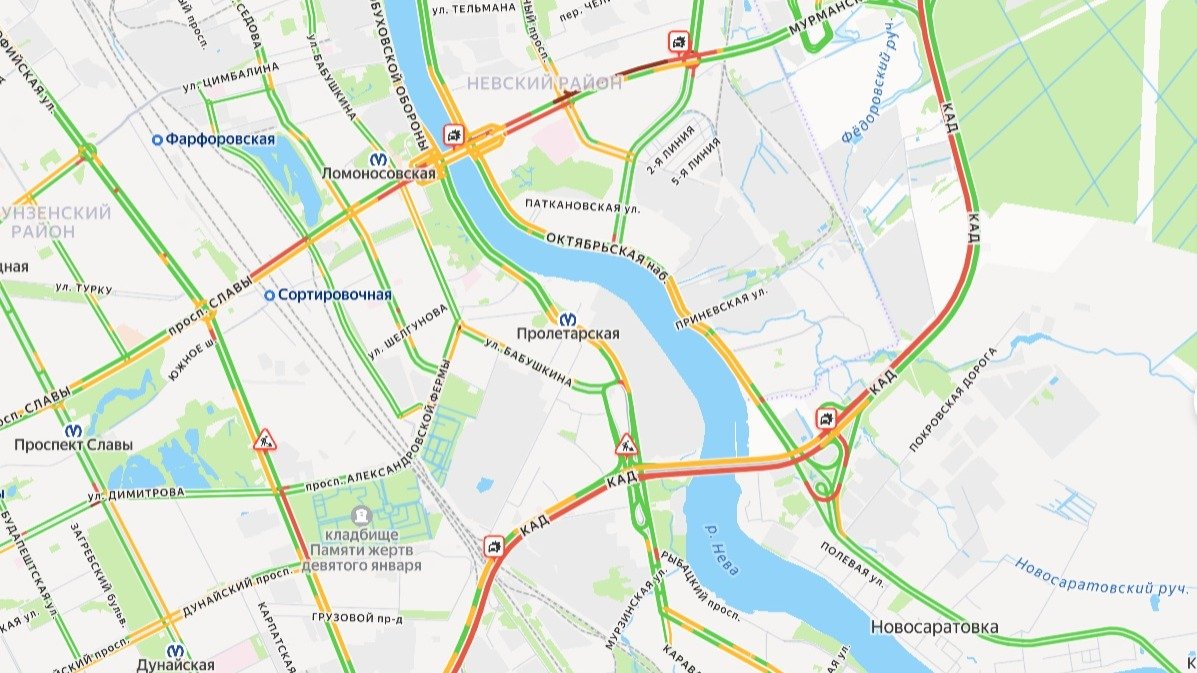Select the accident icon at the eastern КАД interchange
This screenshot has height=673, width=1197.
pyautogui.click(x=826, y=418)
